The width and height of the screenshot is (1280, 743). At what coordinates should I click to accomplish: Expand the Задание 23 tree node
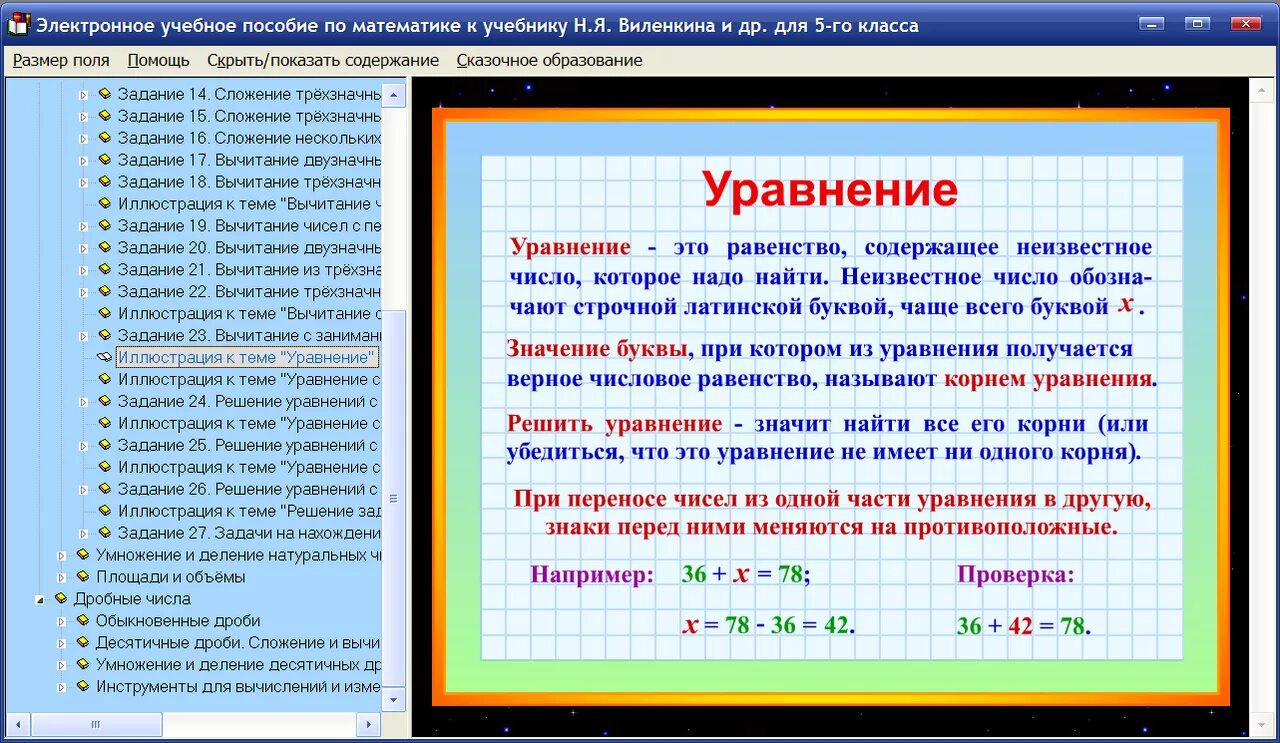point(84,336)
